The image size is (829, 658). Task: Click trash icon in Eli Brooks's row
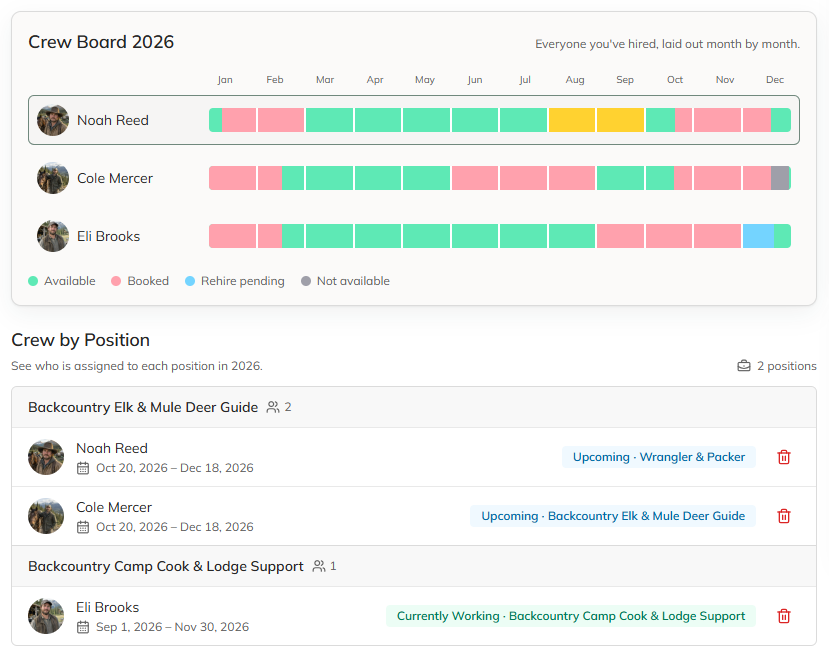point(784,616)
